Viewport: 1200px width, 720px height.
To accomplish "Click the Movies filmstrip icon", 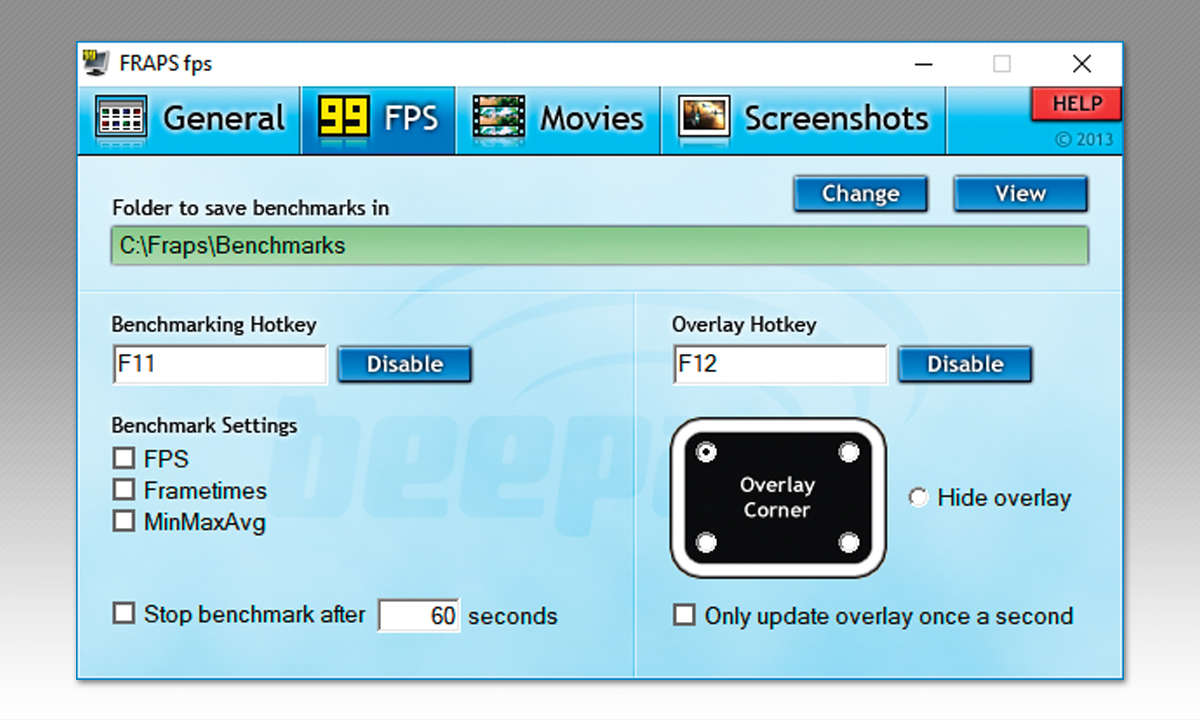I will (x=499, y=117).
